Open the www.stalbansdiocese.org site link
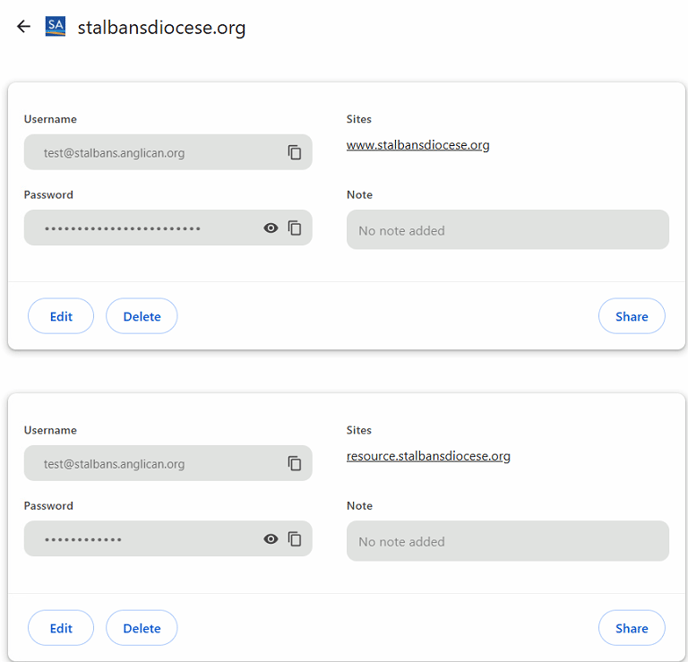 [x=418, y=145]
